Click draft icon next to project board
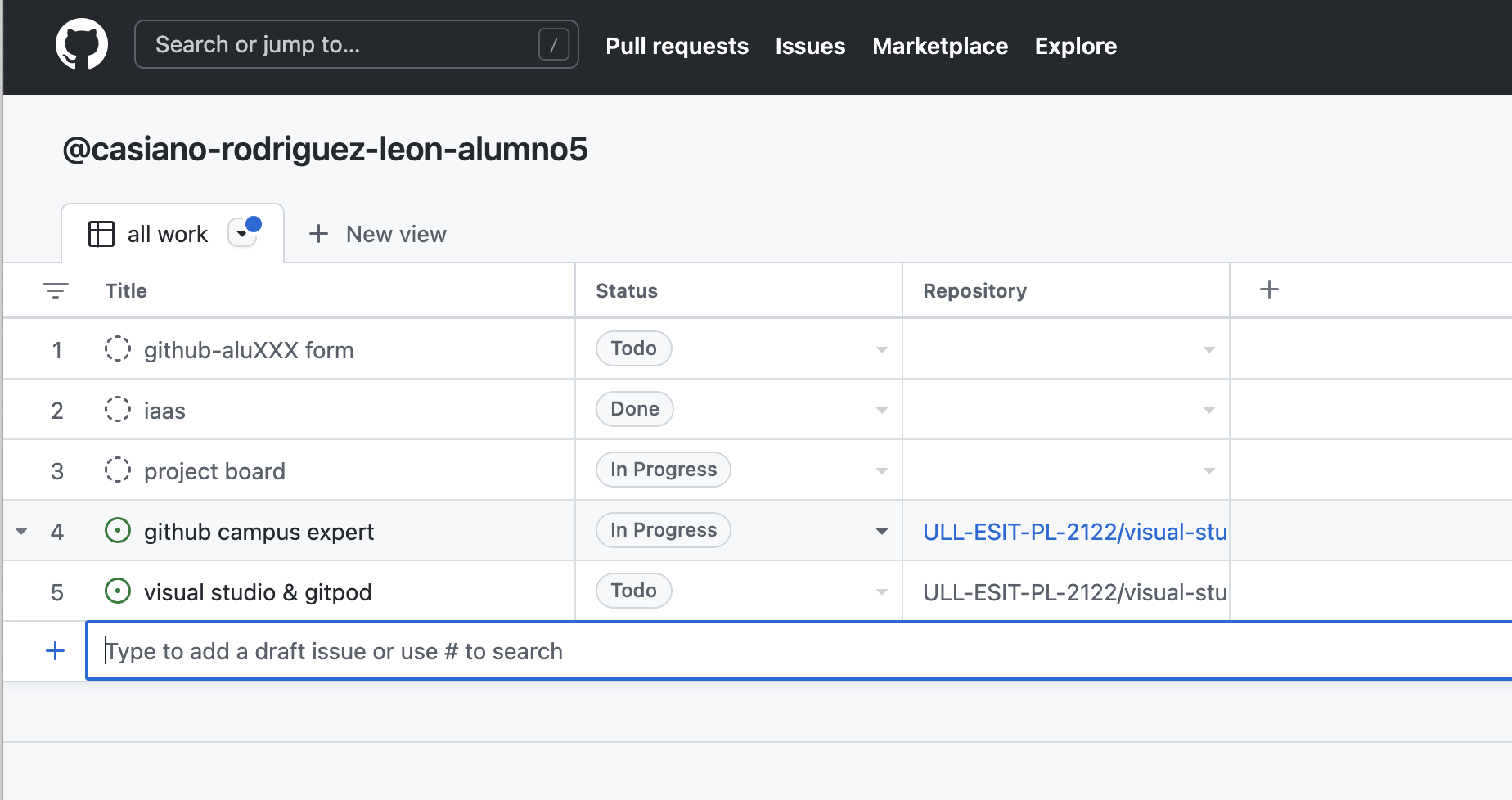 [x=118, y=470]
